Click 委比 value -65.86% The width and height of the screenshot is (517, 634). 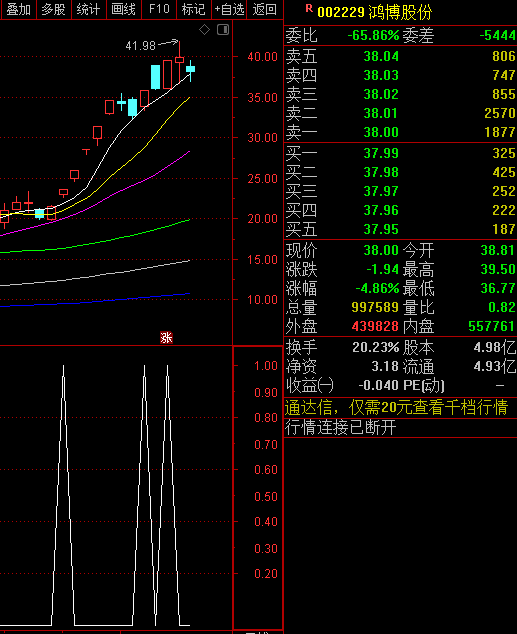tap(373, 36)
